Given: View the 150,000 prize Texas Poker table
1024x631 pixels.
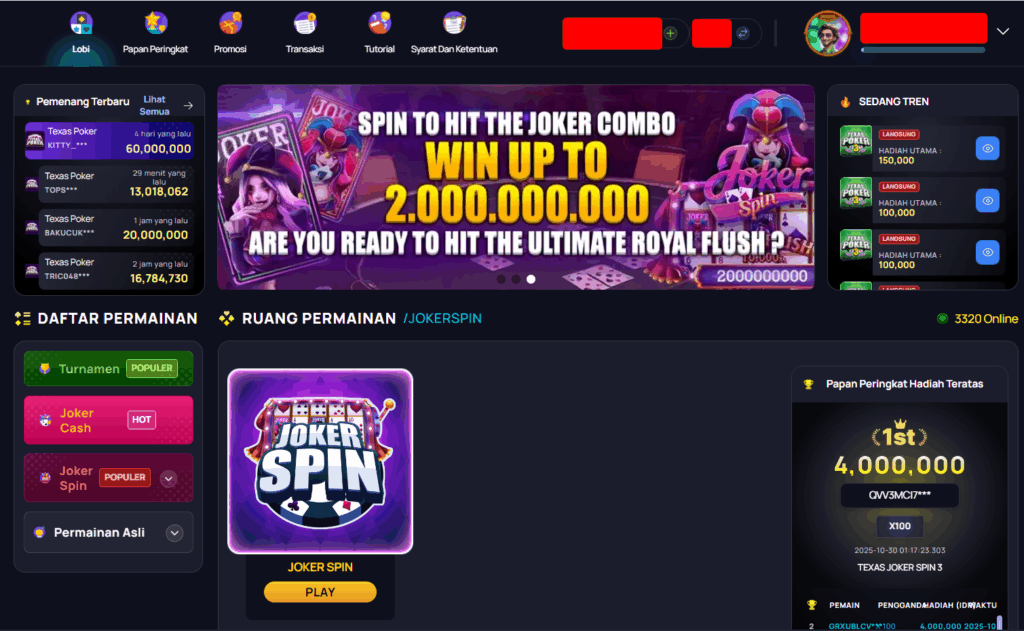Looking at the screenshot, I should pyautogui.click(x=987, y=148).
